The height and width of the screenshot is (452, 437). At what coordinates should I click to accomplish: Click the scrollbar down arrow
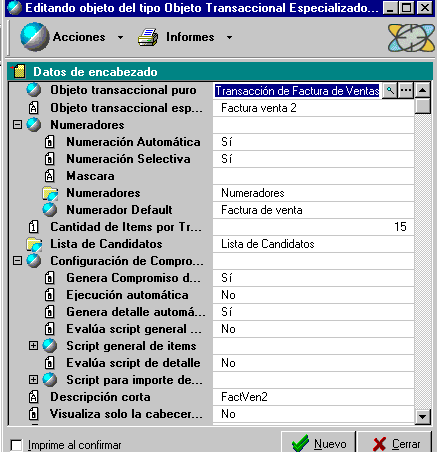[x=423, y=417]
